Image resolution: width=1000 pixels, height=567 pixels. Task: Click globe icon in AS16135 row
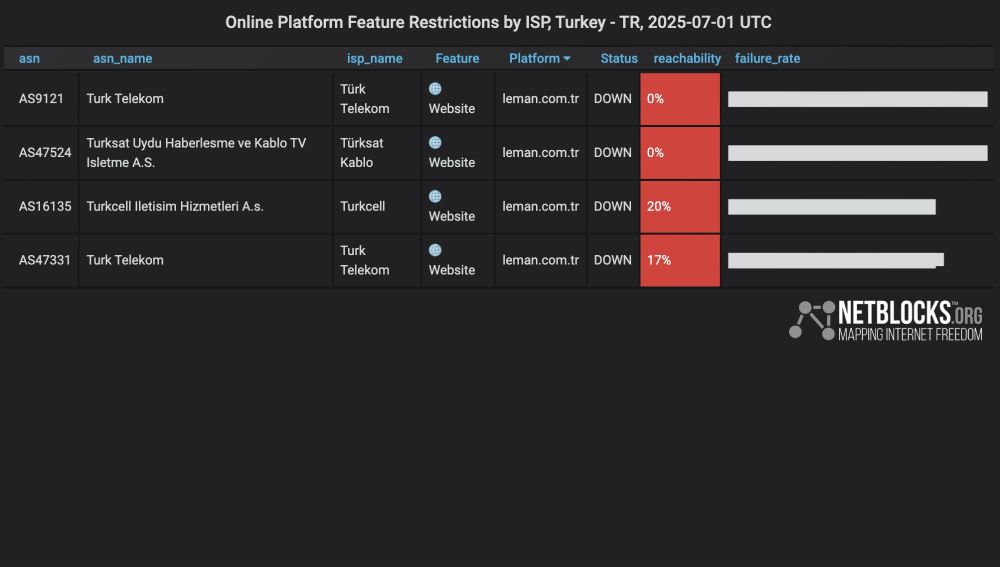[435, 196]
